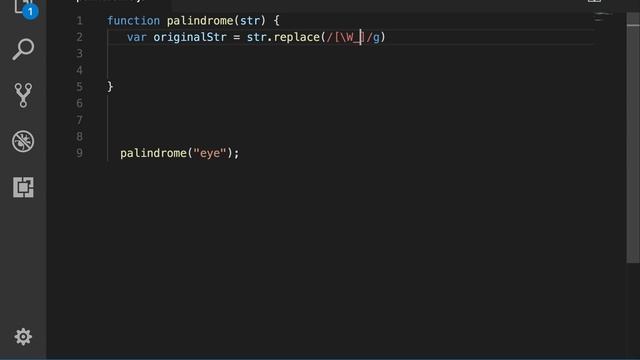Image resolution: width=640 pixels, height=360 pixels.
Task: Click the function name 'palindrome' on line 1
Action: [x=200, y=20]
